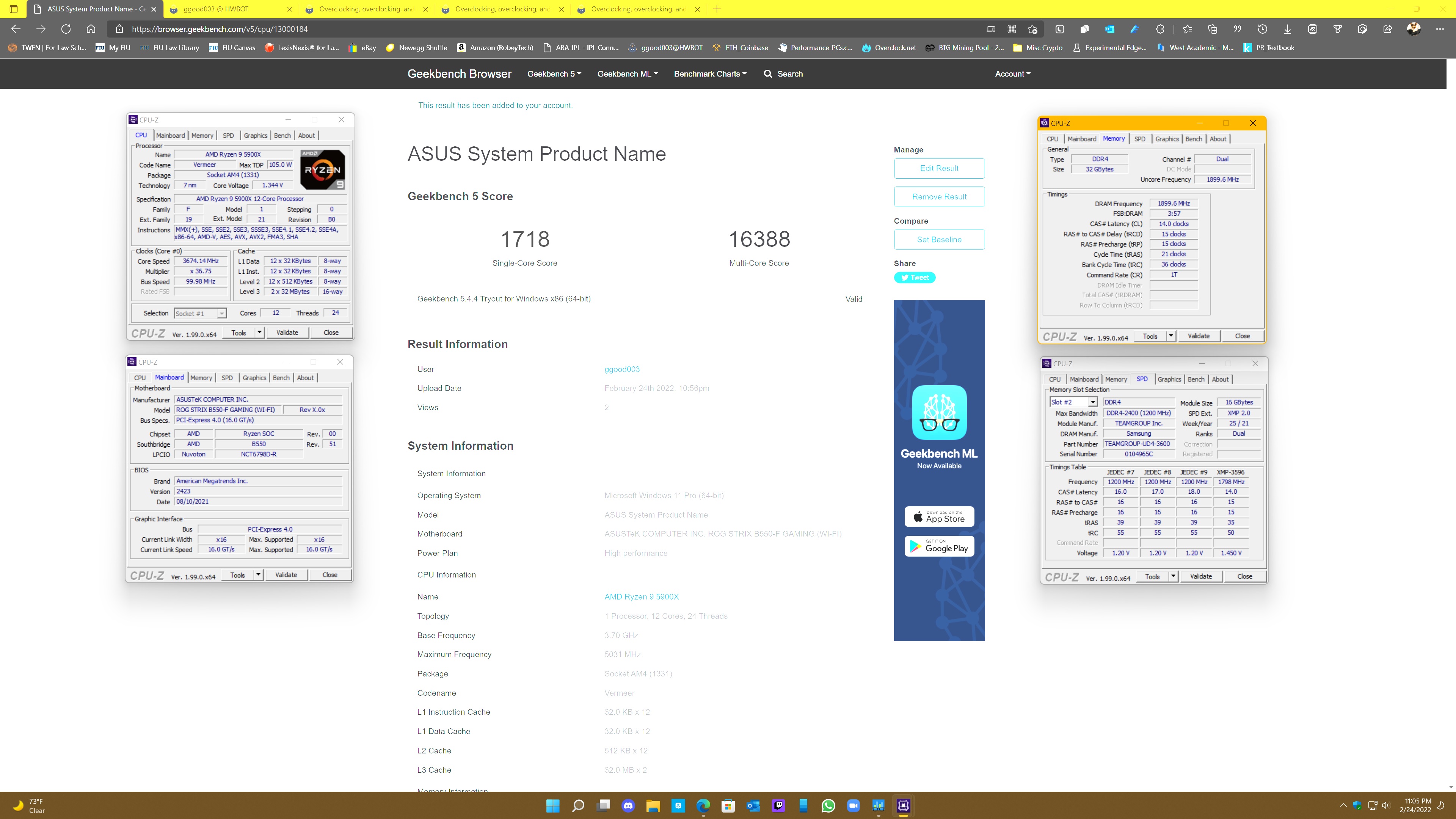Show hidden system tray icons chevron
1456x819 pixels.
[x=1343, y=805]
